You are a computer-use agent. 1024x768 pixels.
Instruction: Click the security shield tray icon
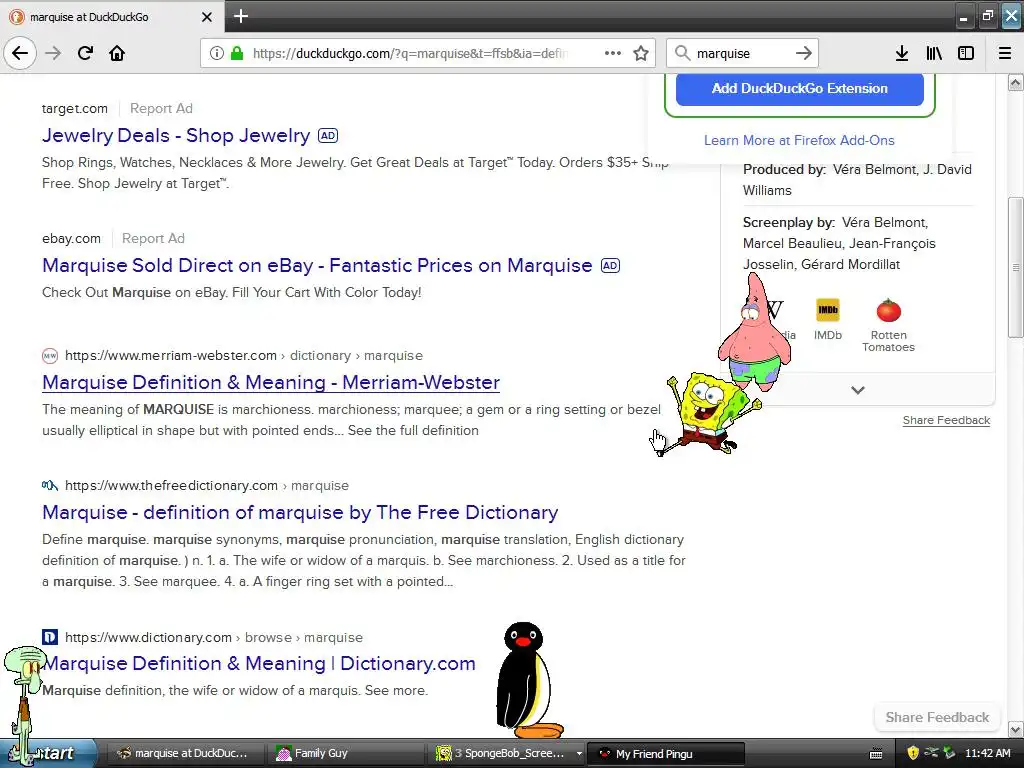pyautogui.click(x=912, y=753)
